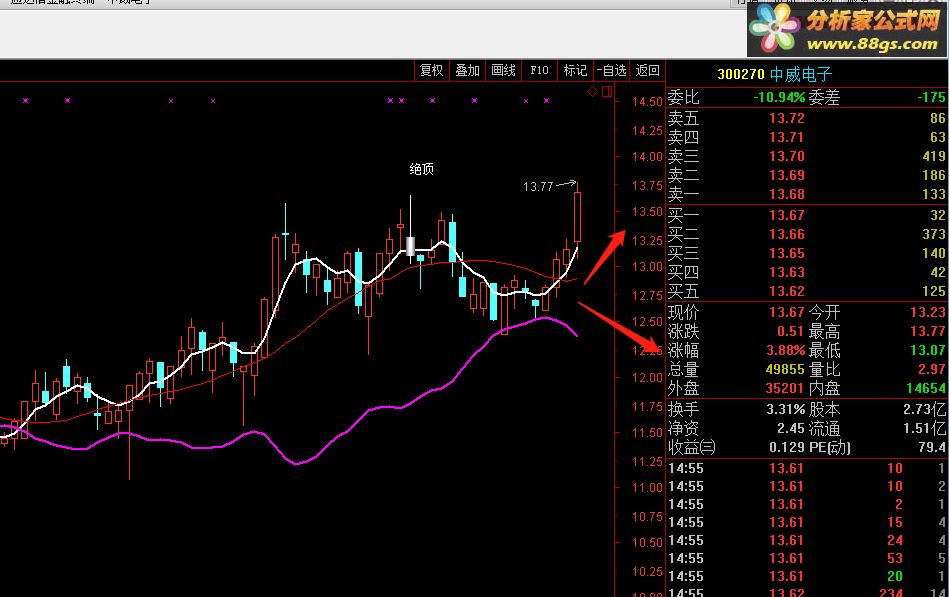Open the 叠加 overlay option

[467, 70]
